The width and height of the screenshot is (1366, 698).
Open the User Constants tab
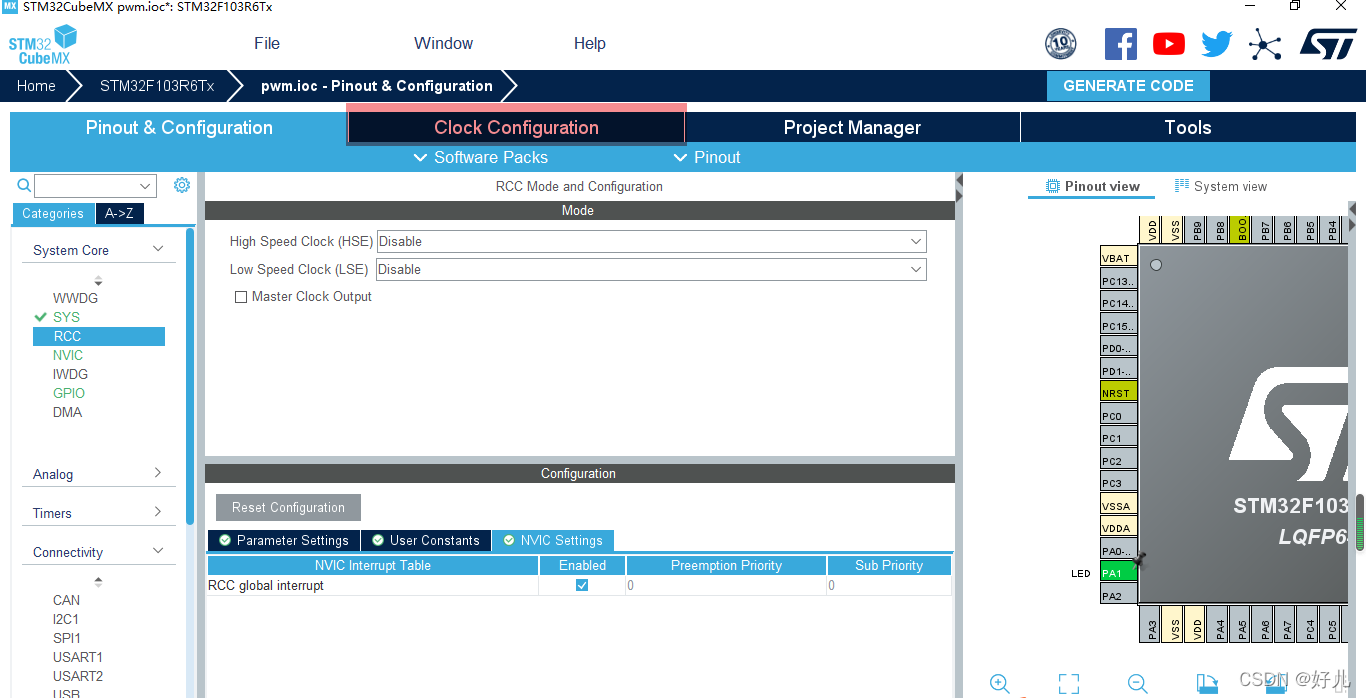pyautogui.click(x=426, y=540)
